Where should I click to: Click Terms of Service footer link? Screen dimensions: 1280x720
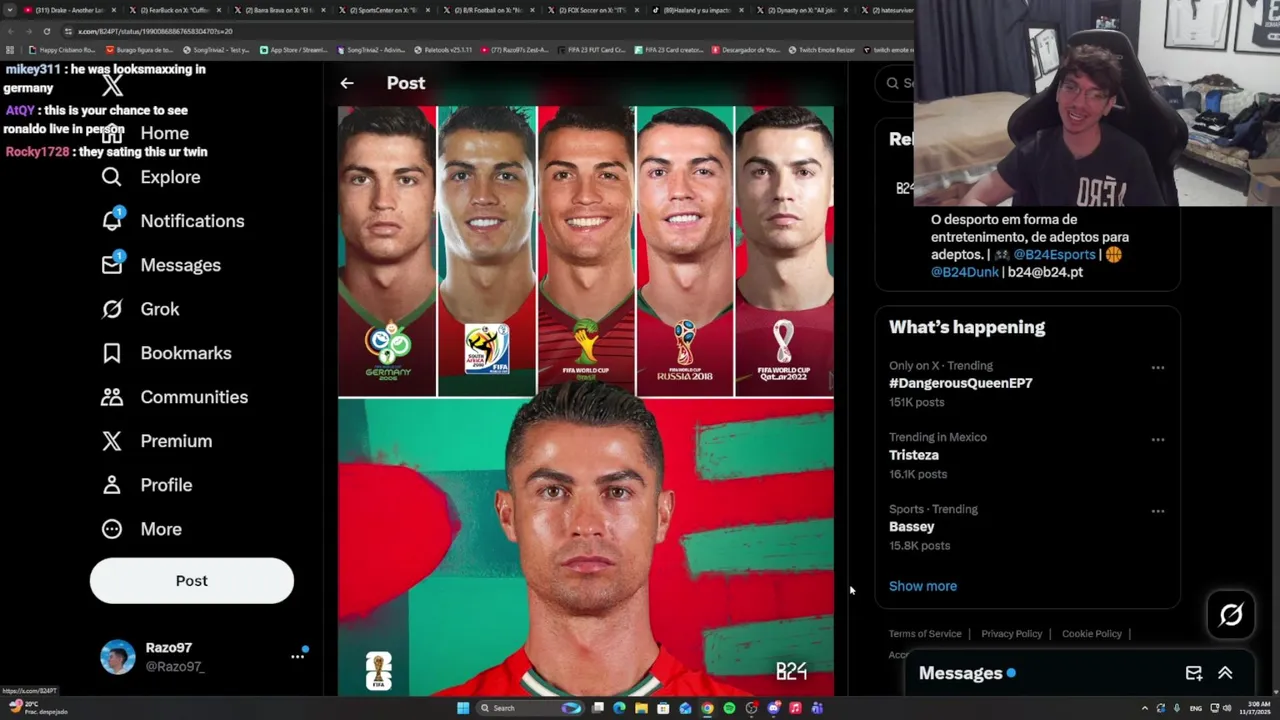click(925, 634)
